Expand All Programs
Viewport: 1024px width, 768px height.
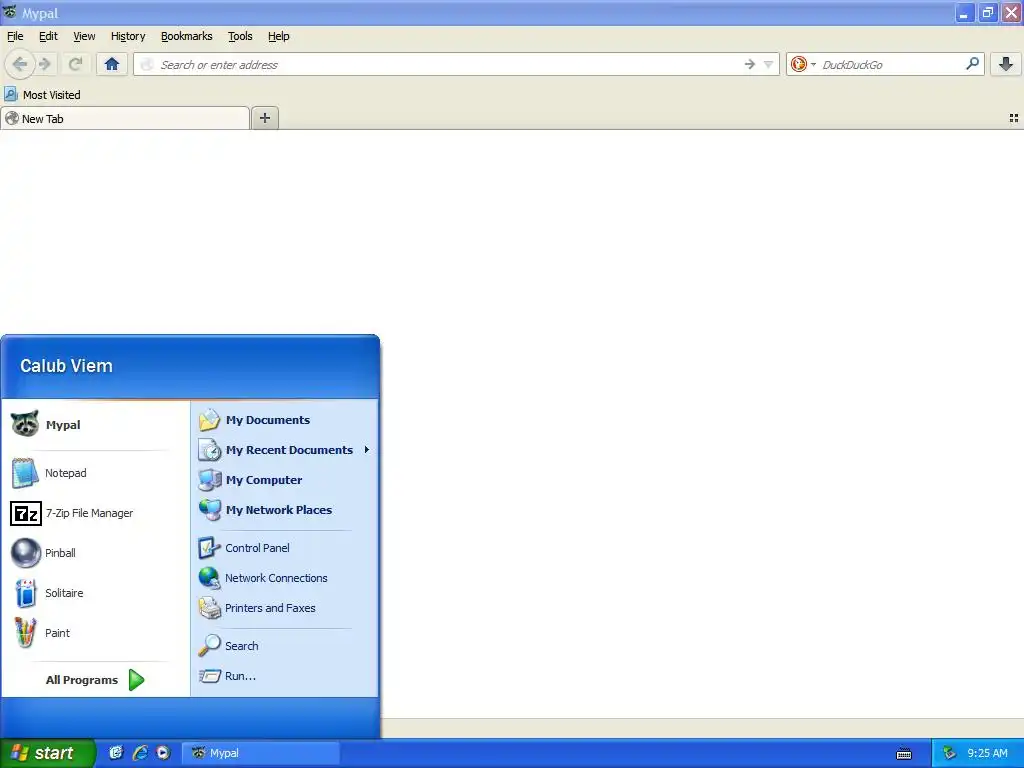(95, 680)
